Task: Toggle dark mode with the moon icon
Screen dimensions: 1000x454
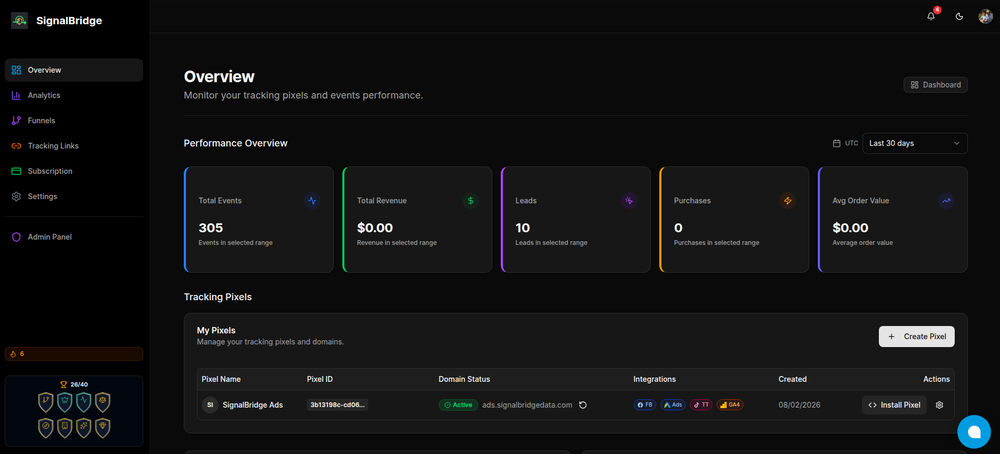Action: [959, 16]
